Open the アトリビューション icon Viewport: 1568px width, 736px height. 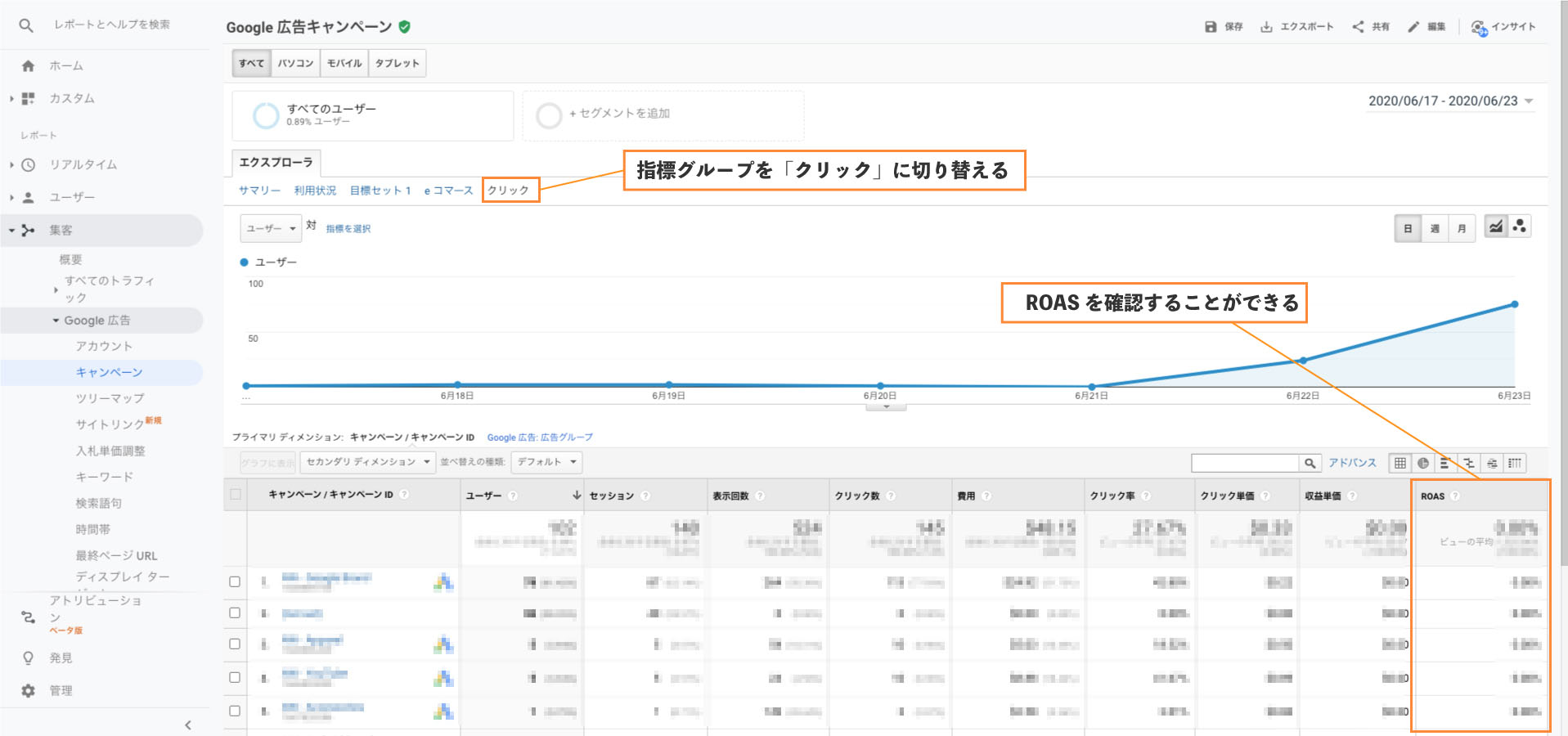tap(28, 617)
